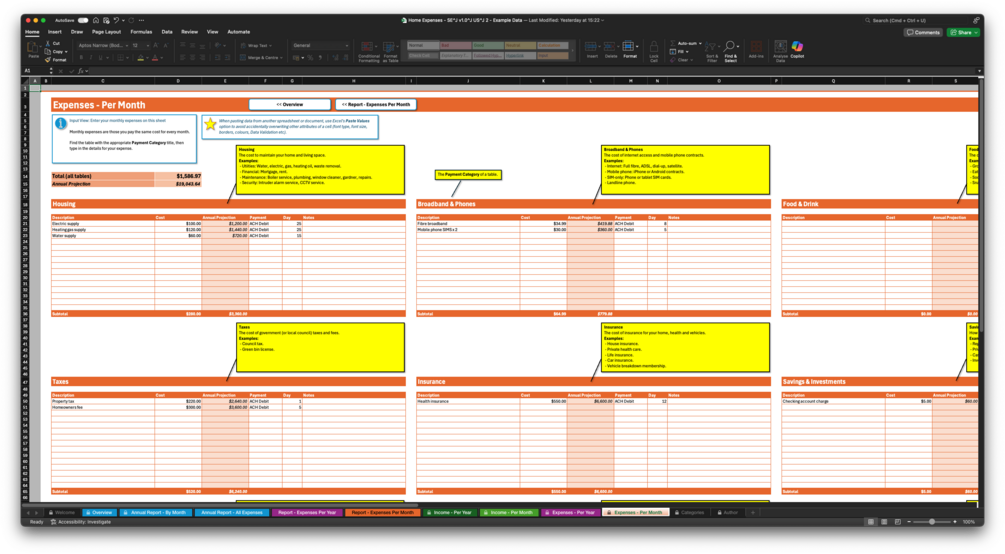Open the font size dropdown

click(x=147, y=46)
